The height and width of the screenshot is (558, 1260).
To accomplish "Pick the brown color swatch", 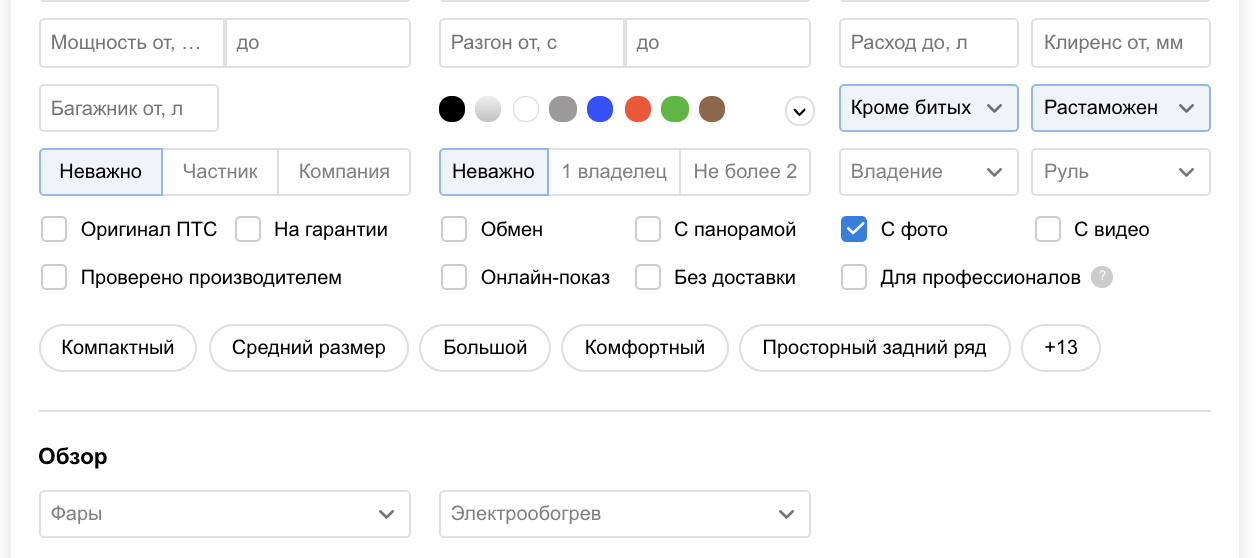I will pos(712,109).
